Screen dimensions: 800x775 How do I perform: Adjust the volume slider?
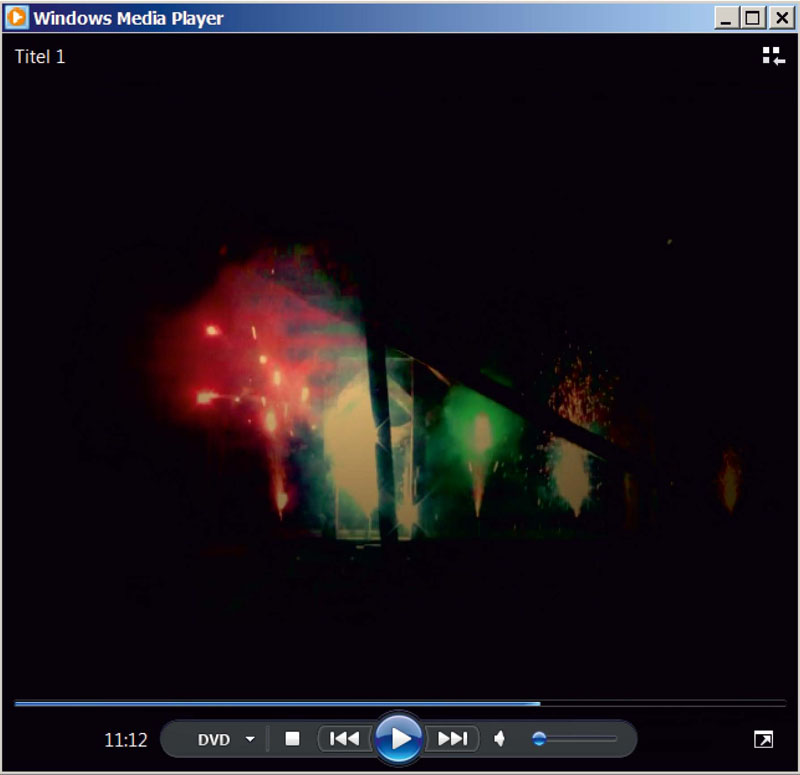click(x=574, y=738)
